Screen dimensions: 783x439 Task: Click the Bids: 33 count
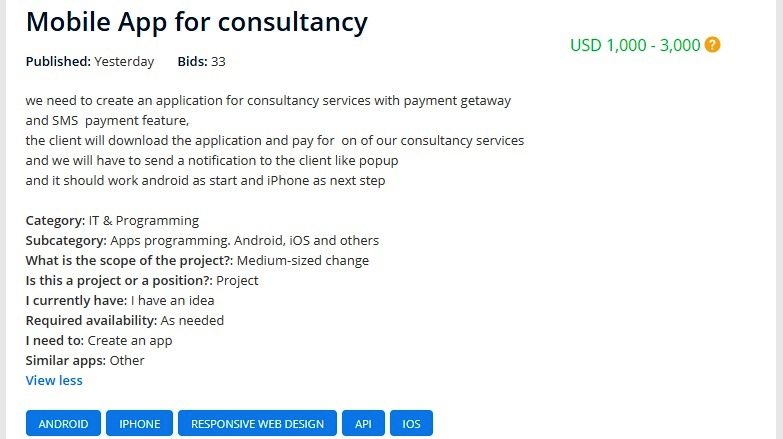coord(201,62)
